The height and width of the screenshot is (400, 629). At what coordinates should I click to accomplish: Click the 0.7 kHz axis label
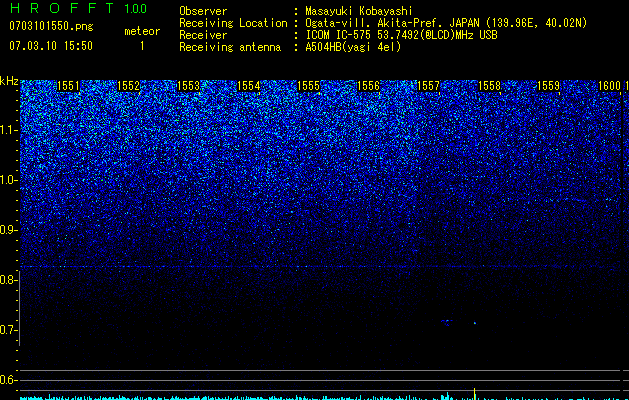[x=9, y=330]
